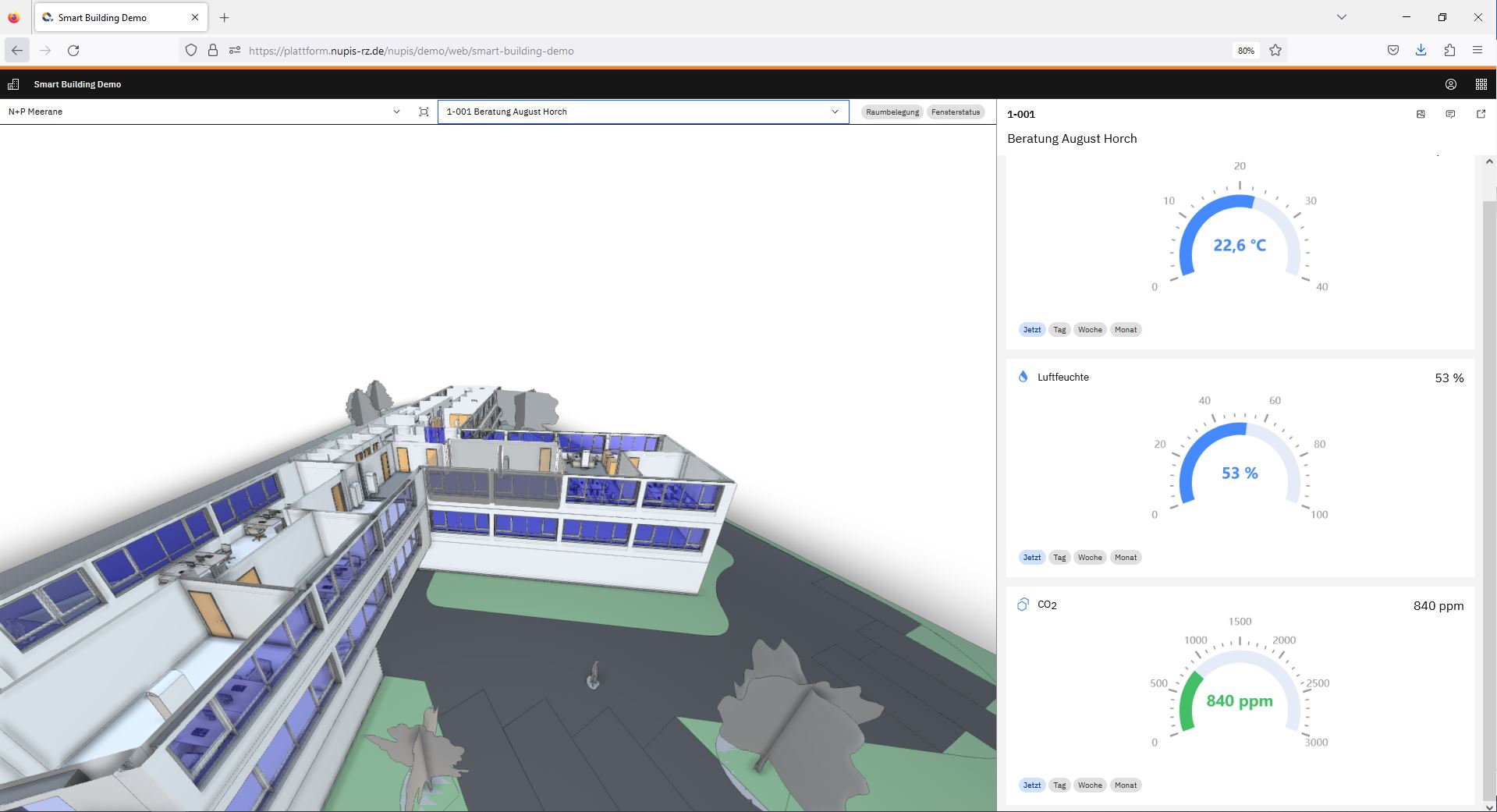This screenshot has width=1497, height=812.
Task: Select Woche for the temperature gauge
Action: 1090,329
